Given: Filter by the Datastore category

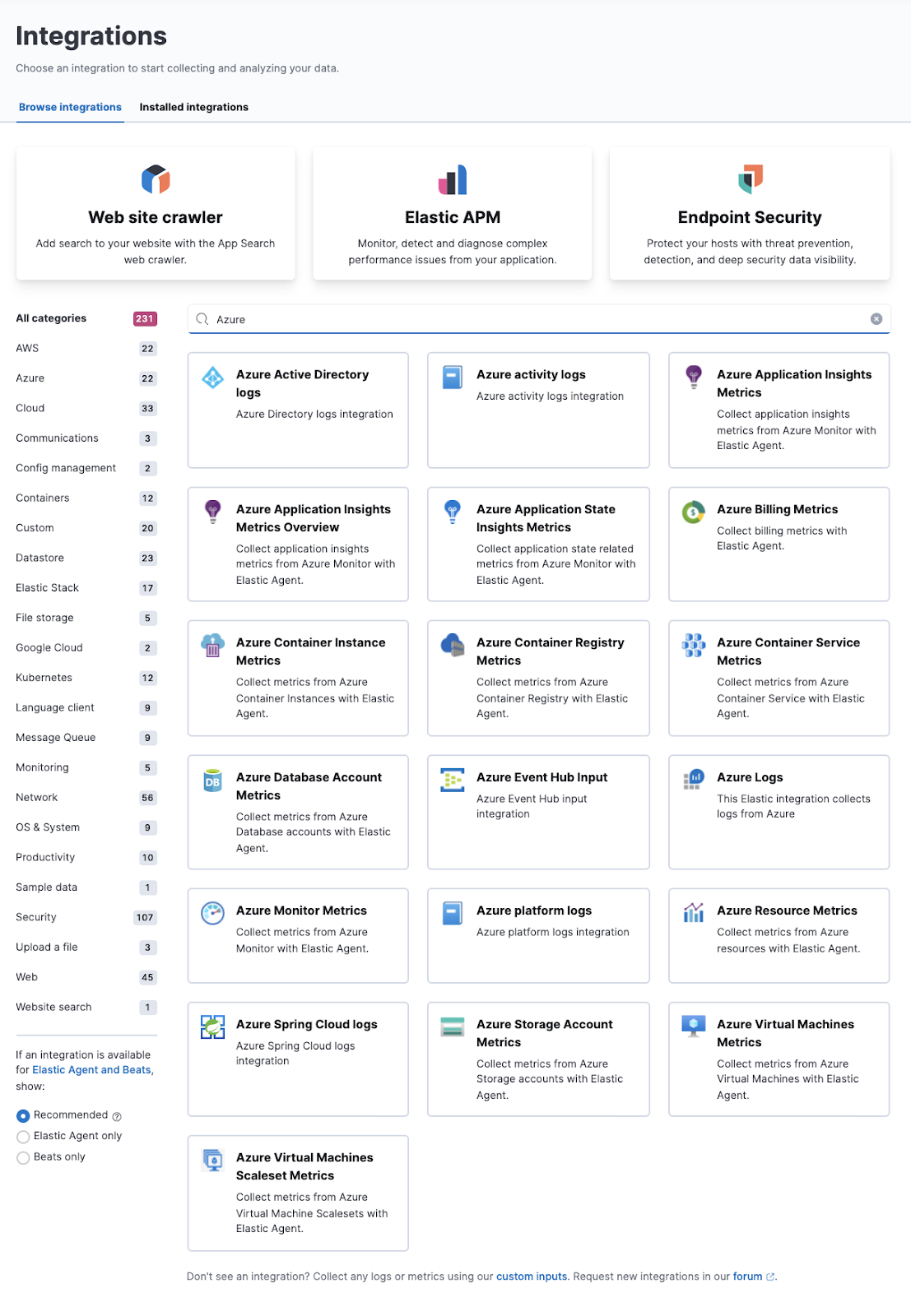Looking at the screenshot, I should click(86, 558).
